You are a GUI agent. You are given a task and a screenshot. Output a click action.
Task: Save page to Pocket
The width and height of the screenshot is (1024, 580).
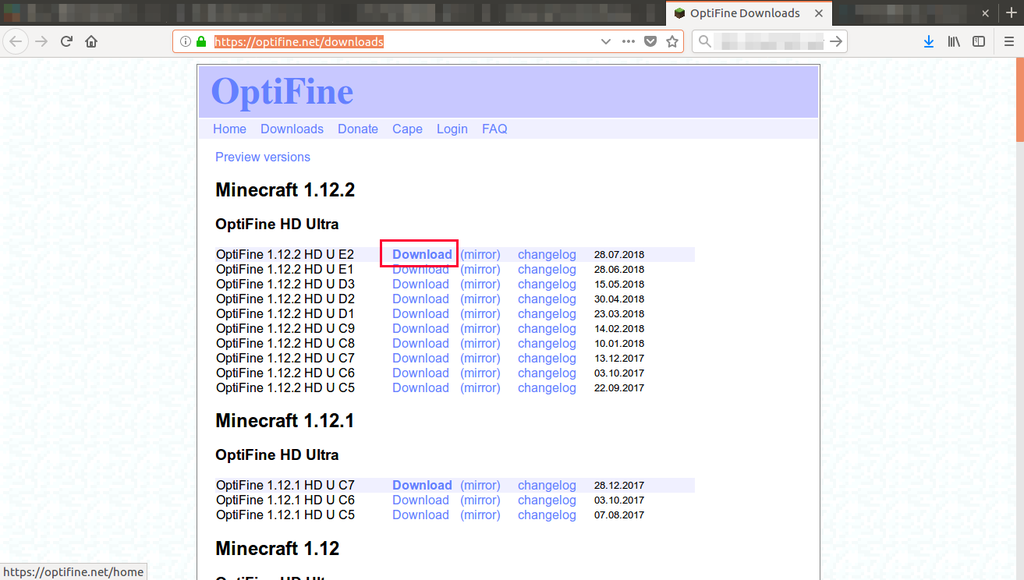(650, 42)
